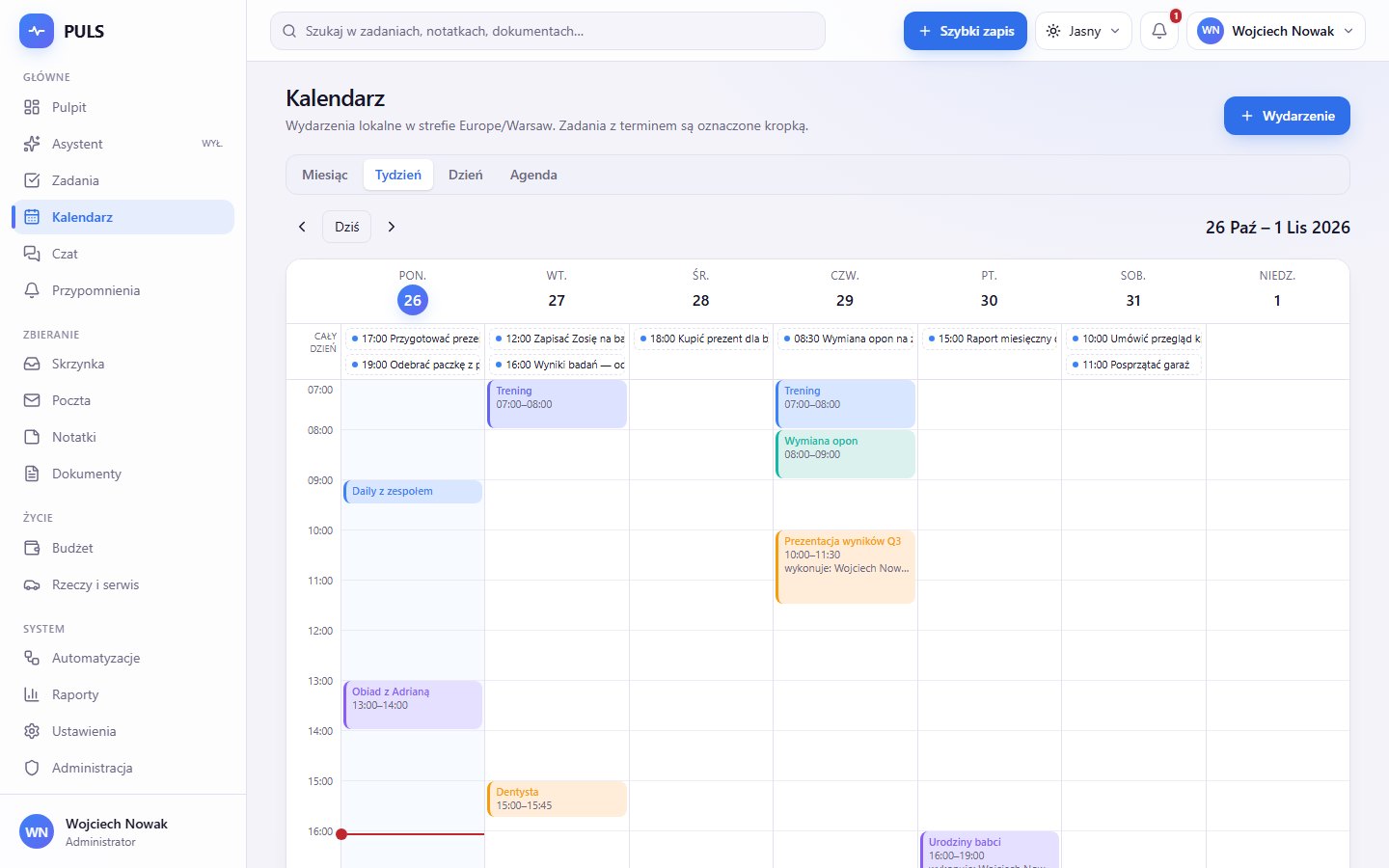Open Automatyzacje in the sidebar

pyautogui.click(x=123, y=658)
